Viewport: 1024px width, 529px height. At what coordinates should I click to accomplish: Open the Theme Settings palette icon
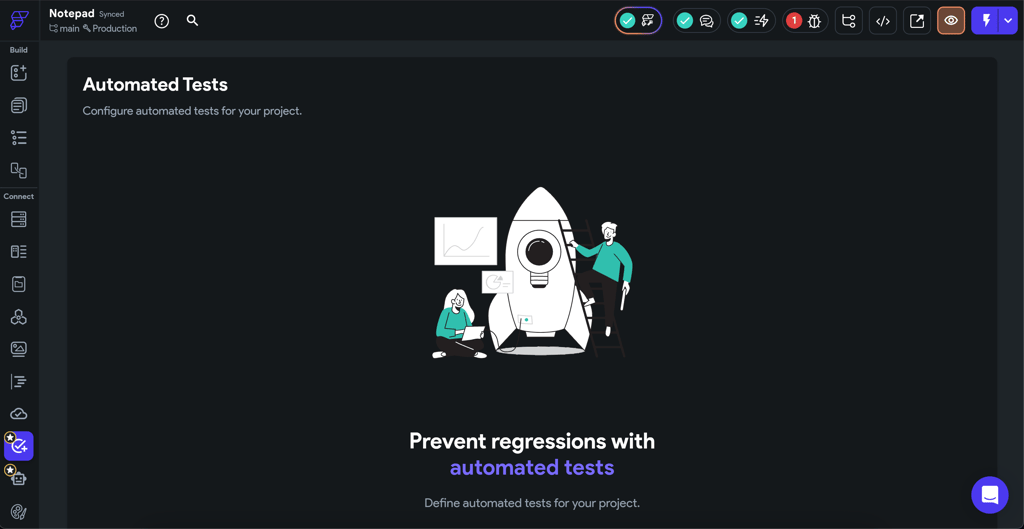pos(19,511)
